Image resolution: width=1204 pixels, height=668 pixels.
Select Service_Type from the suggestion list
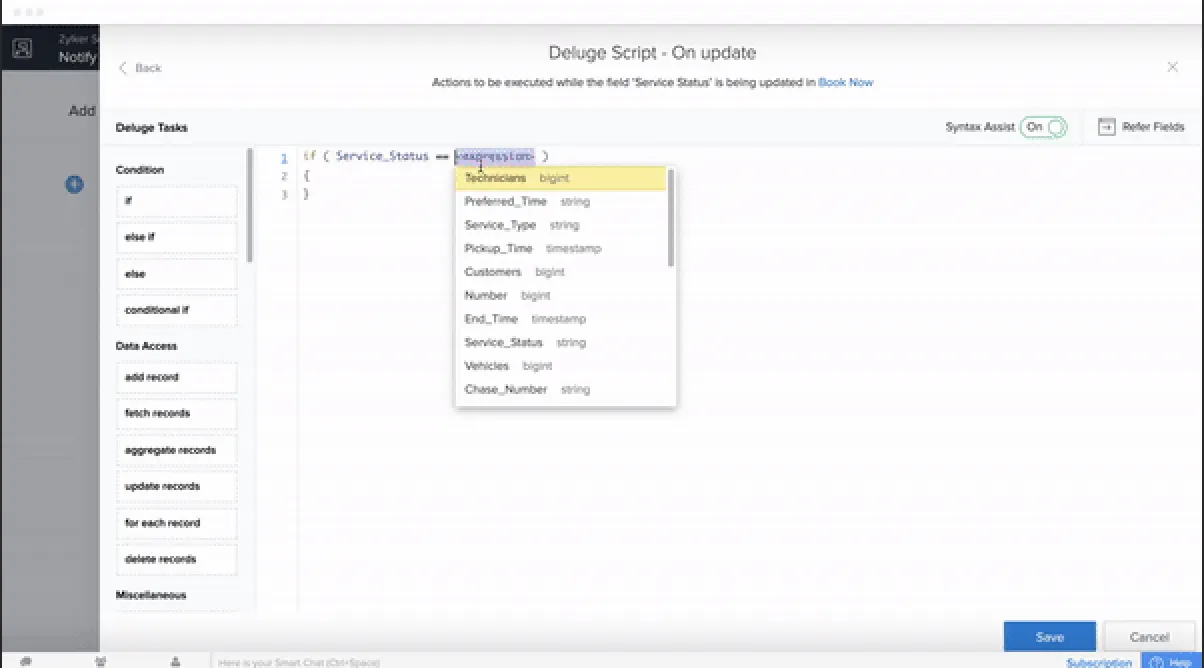click(560, 225)
